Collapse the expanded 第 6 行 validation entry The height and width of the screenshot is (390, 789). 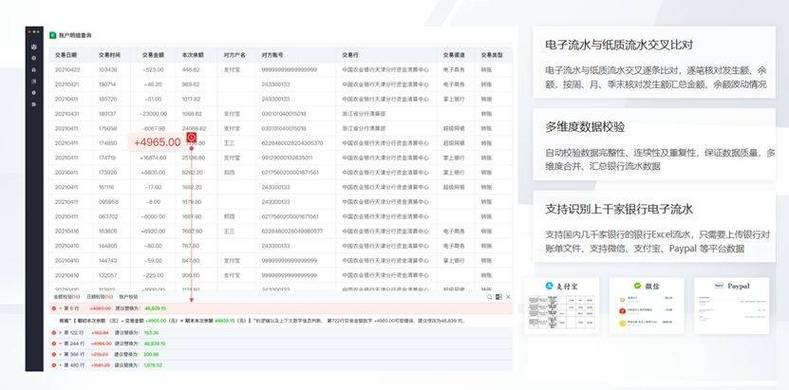tap(59, 308)
